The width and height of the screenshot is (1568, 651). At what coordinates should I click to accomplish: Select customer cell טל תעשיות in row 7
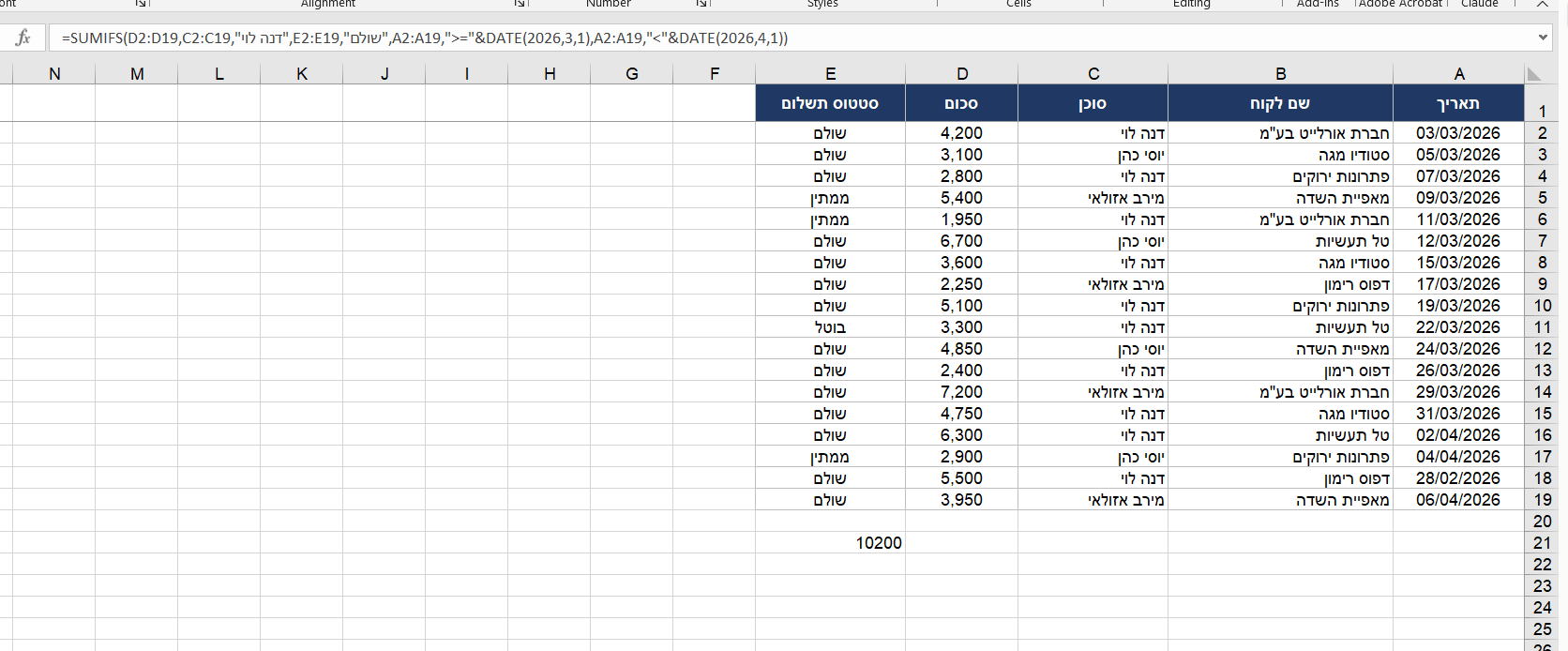tap(1281, 241)
